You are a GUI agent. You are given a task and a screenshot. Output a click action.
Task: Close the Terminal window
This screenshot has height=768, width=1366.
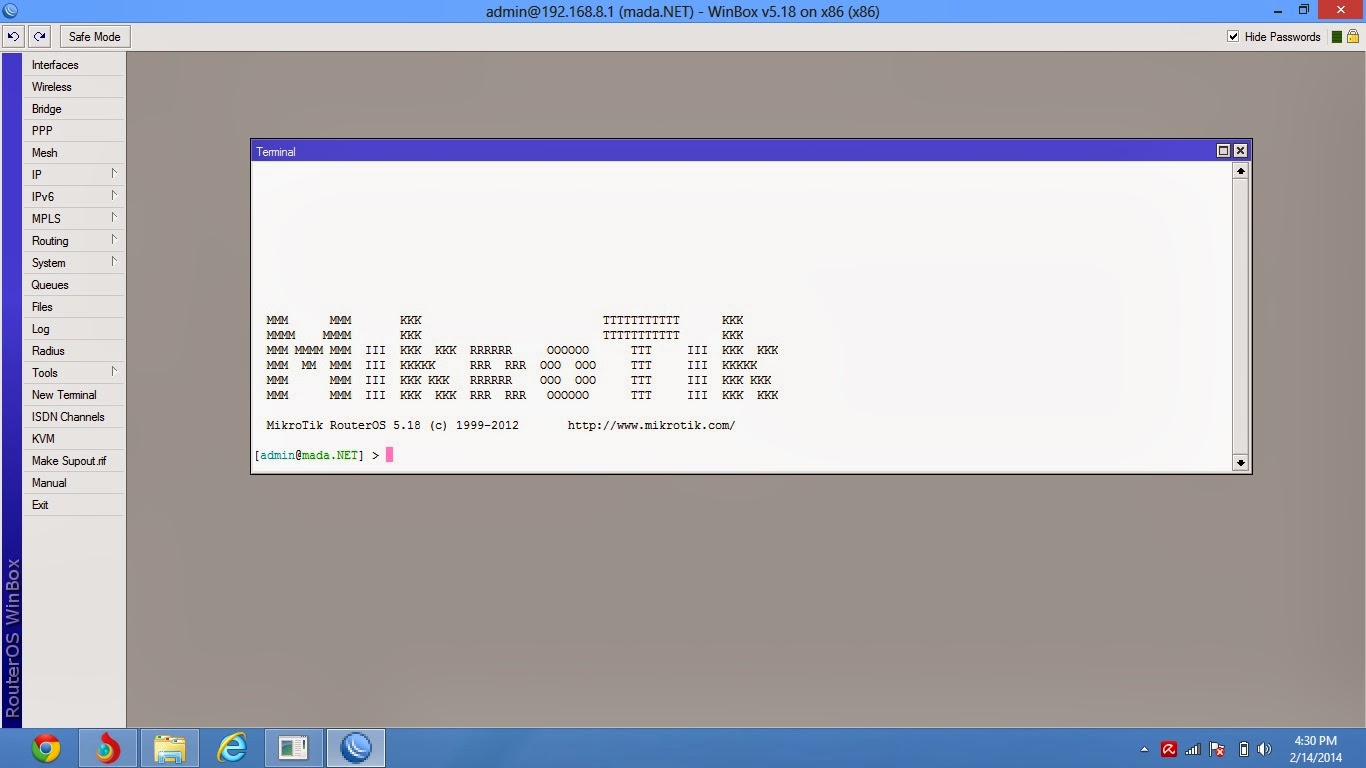(1240, 151)
